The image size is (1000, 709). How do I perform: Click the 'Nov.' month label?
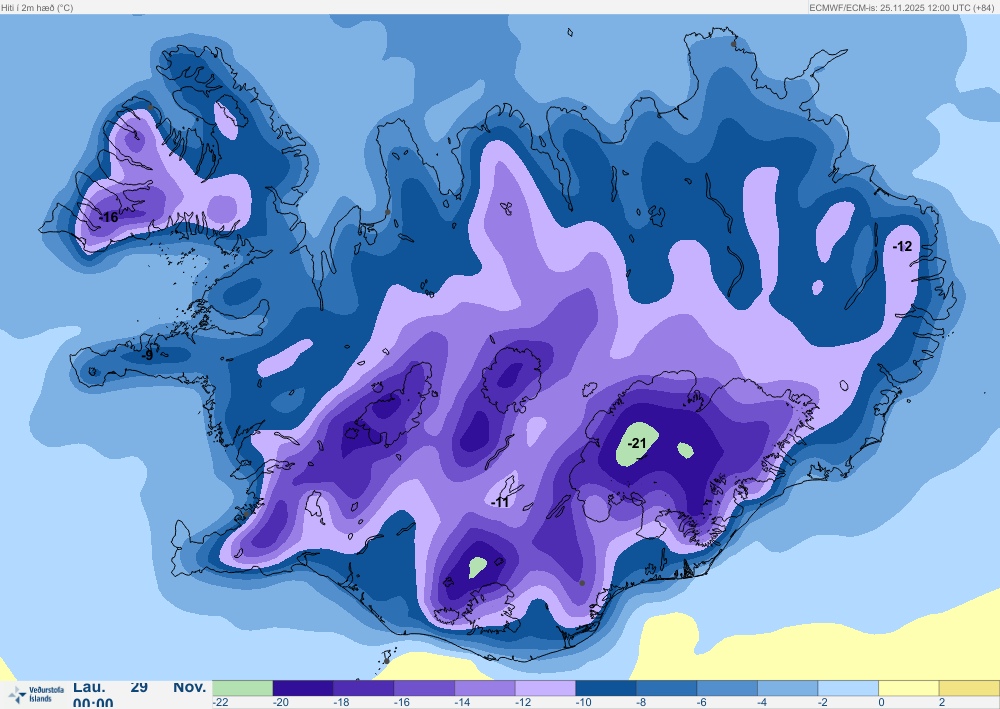click(189, 687)
